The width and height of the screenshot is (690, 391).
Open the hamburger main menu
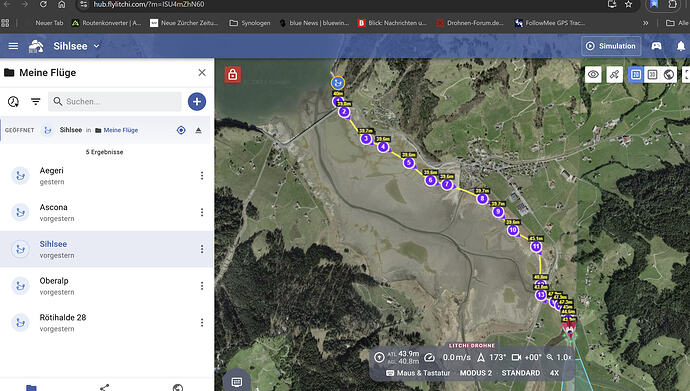coord(13,46)
